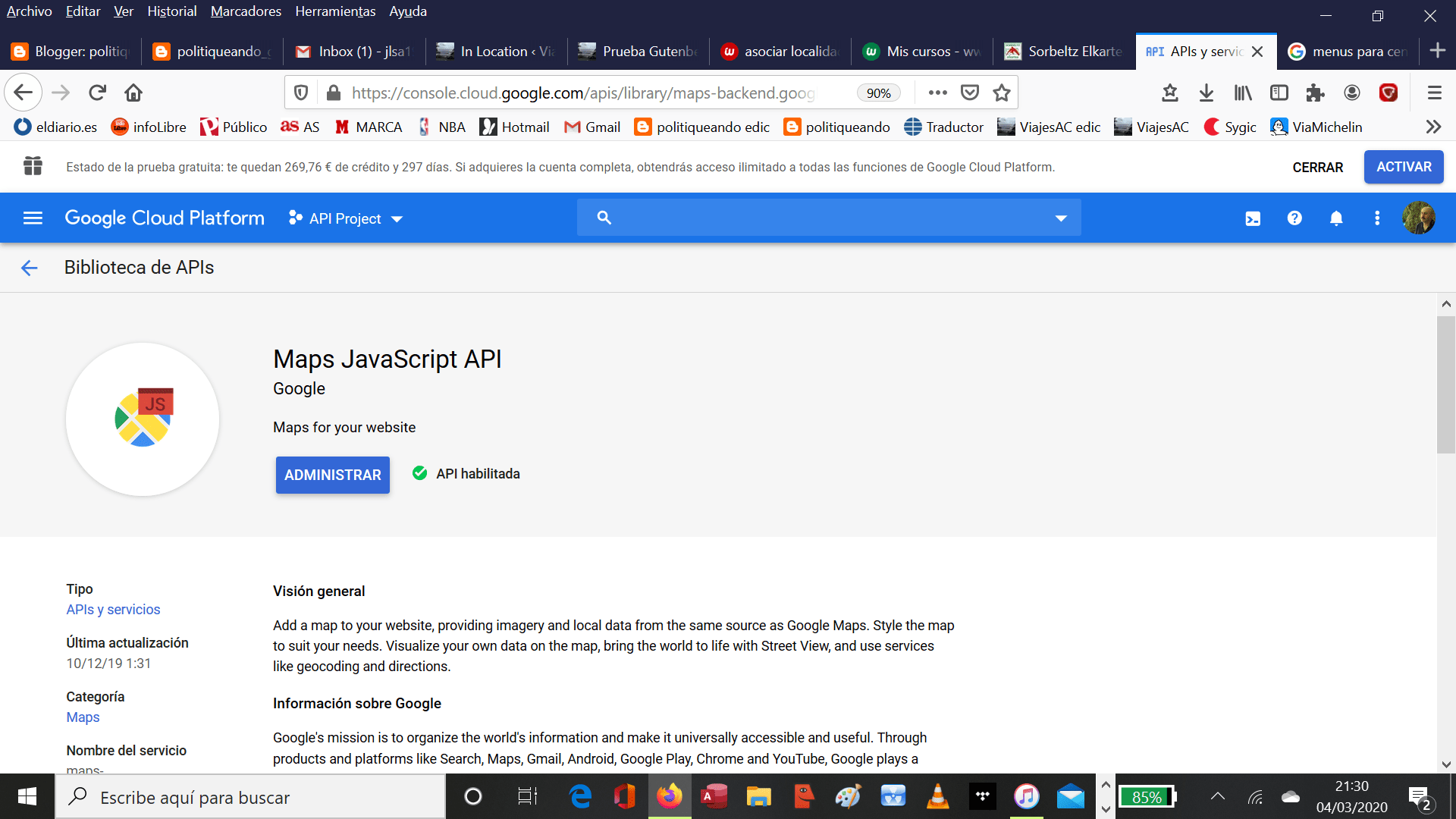
Task: Open the Traductor bookmark
Action: coord(943,127)
